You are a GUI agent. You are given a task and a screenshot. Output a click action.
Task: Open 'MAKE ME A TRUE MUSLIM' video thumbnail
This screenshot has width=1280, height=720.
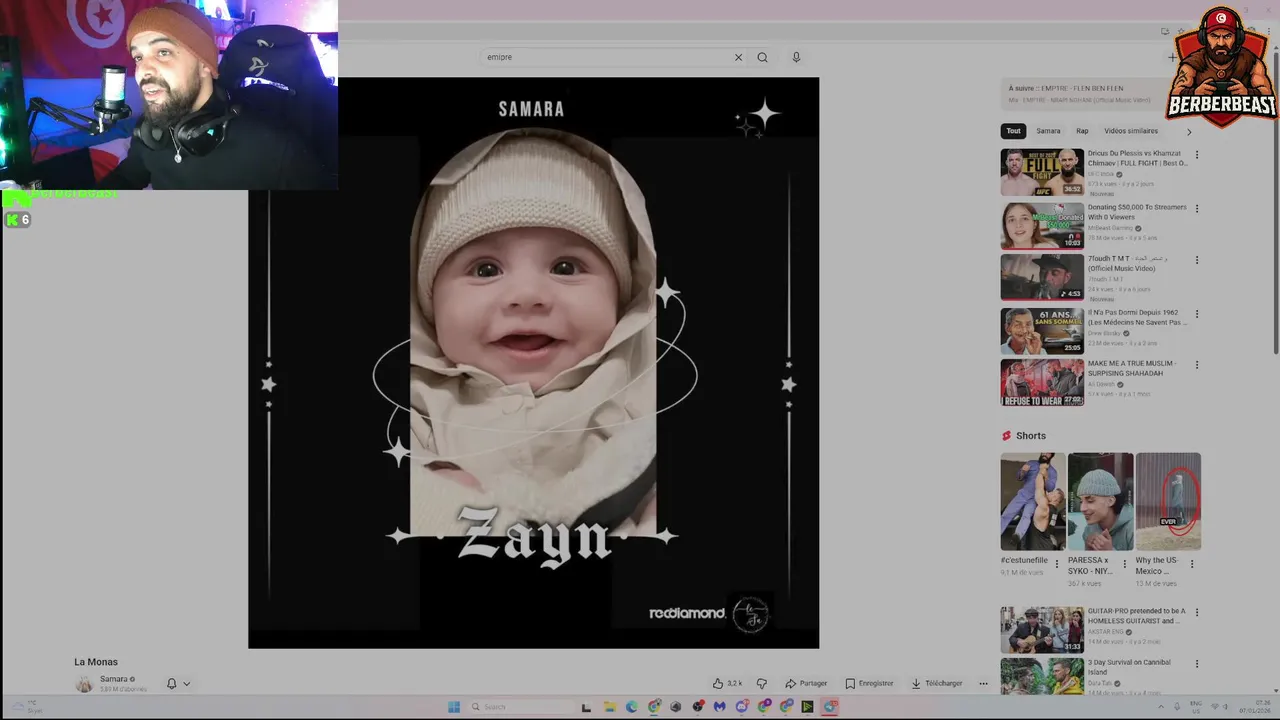(x=1042, y=382)
